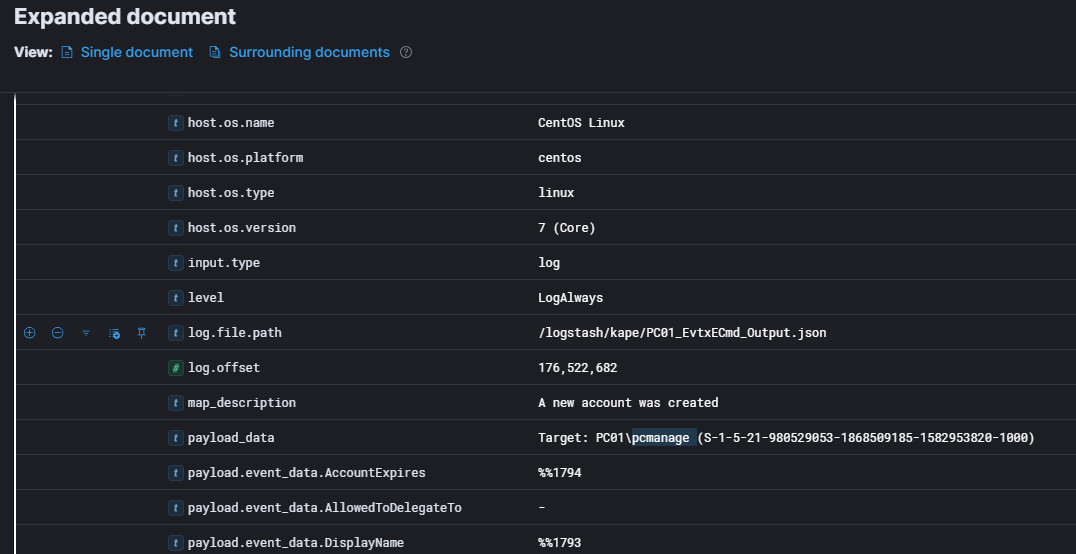Click the type icon beside level field
Viewport: 1076px width, 554px height.
(176, 298)
